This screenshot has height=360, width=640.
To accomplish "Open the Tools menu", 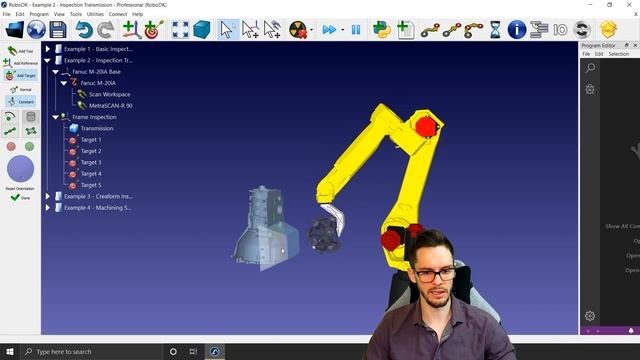I will [76, 14].
